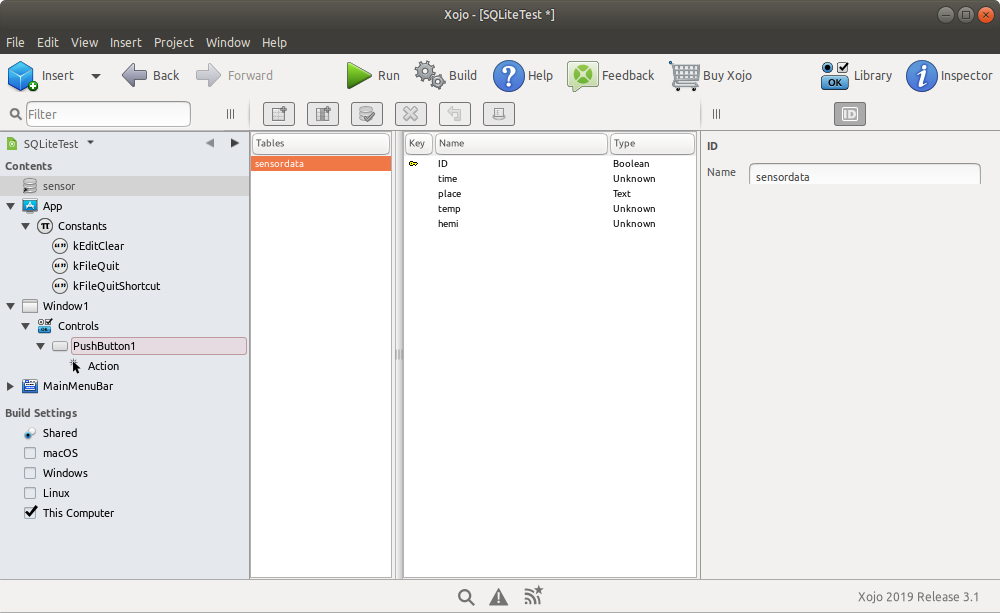Screen dimensions: 1000x613
Task: Select the kFileQuitShortcut constant
Action: pyautogui.click(x=116, y=286)
